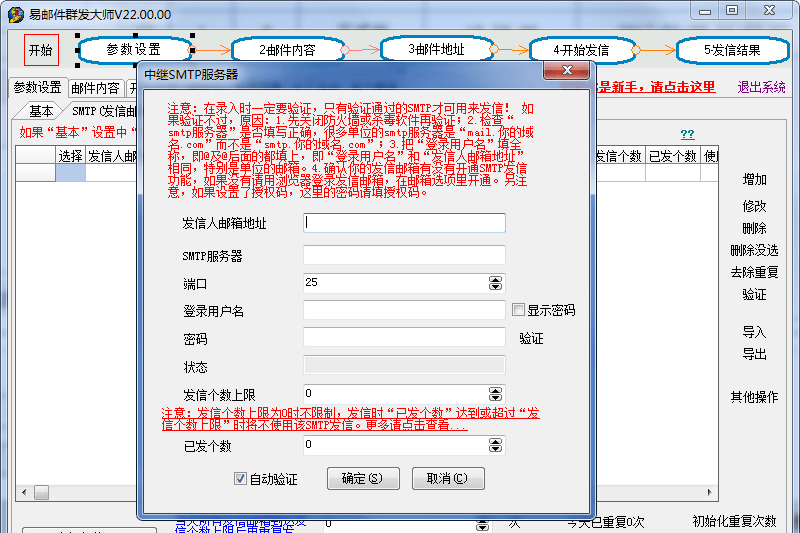
Task: Close the 中继SMTP服务器 dialog
Action: (567, 70)
